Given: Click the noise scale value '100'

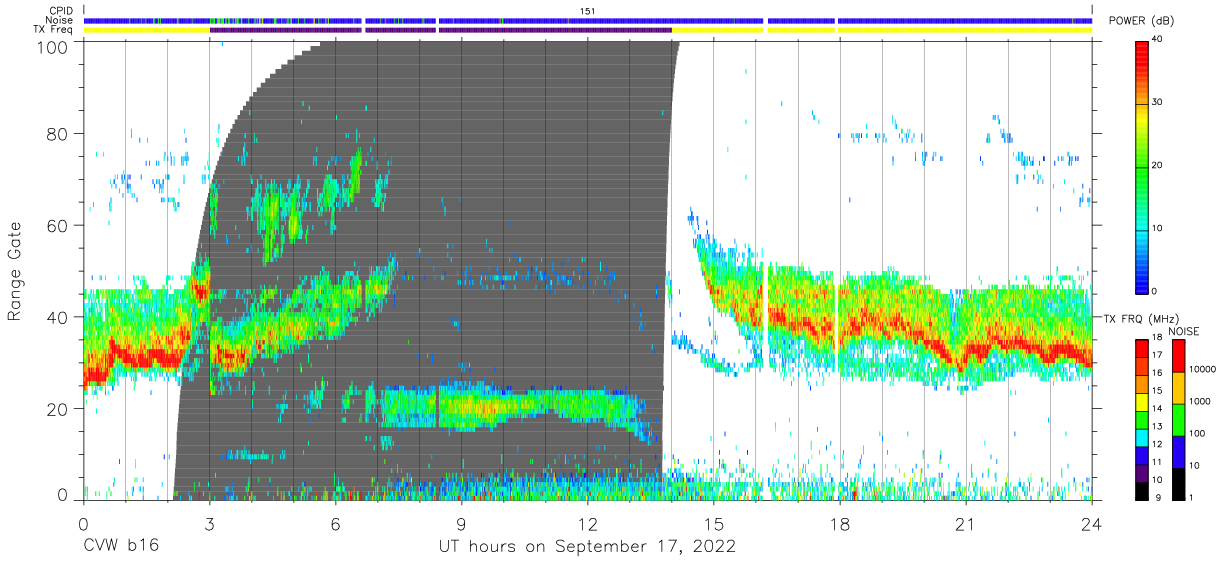Looking at the screenshot, I should [1196, 433].
